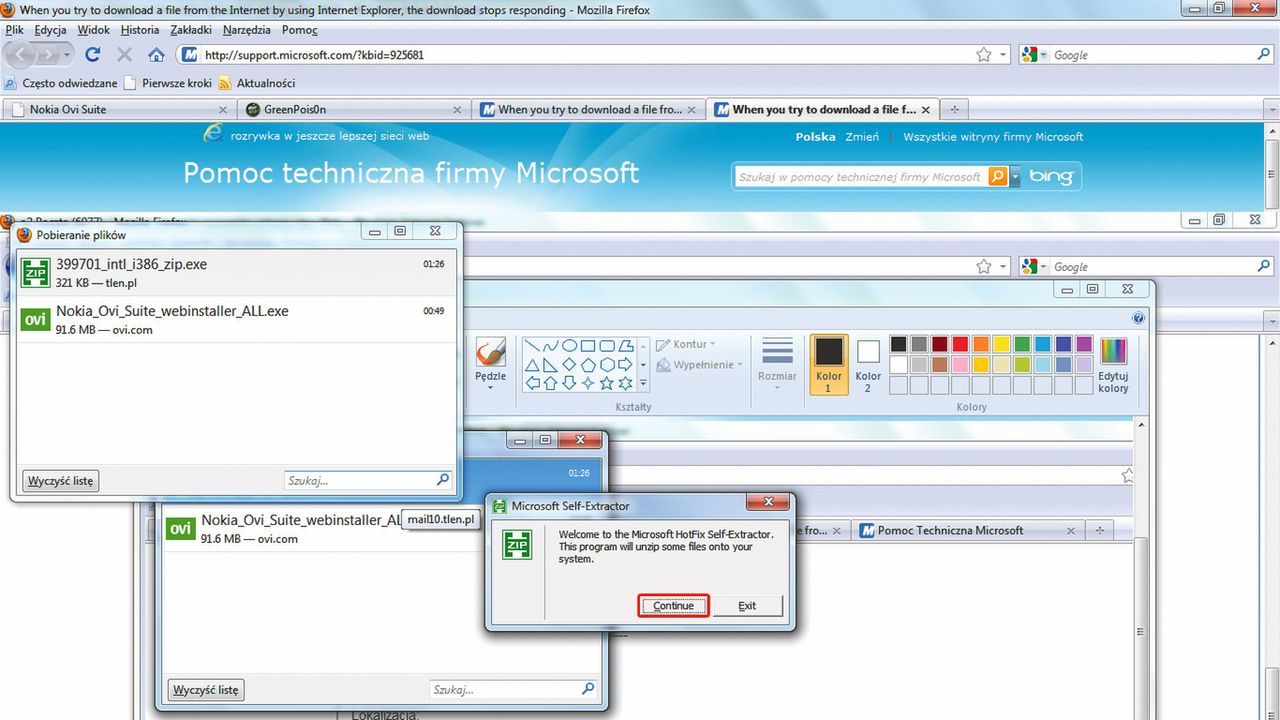This screenshot has width=1280, height=720.
Task: Expand the shapes gallery more arrow
Action: pyautogui.click(x=643, y=383)
